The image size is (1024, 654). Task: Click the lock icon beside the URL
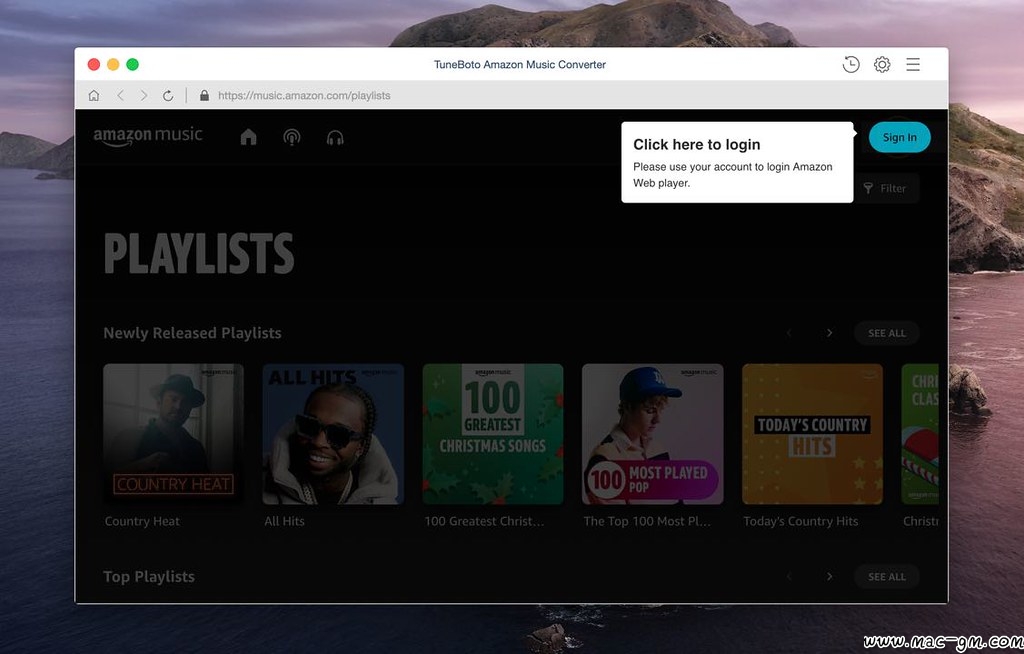point(204,95)
